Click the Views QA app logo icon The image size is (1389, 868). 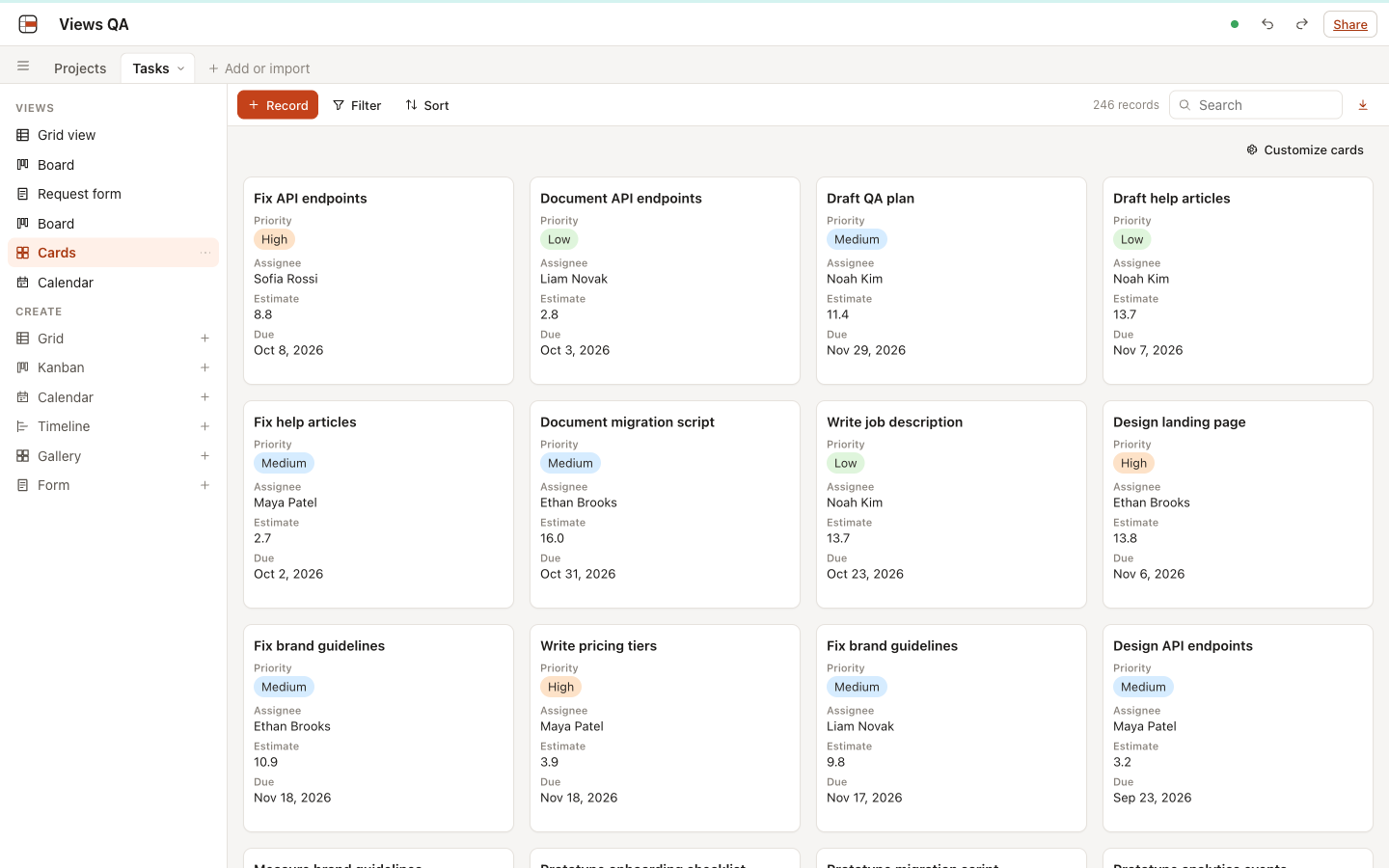[28, 24]
